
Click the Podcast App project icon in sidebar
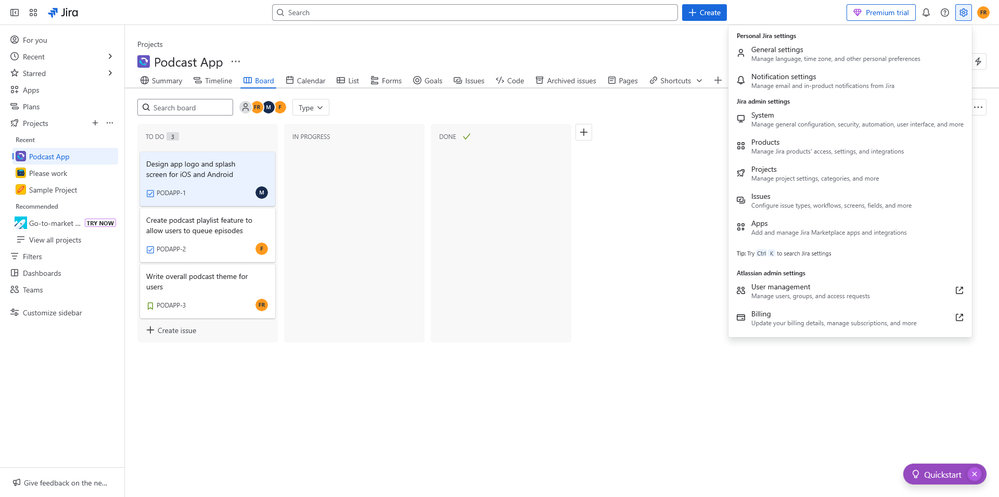point(21,156)
